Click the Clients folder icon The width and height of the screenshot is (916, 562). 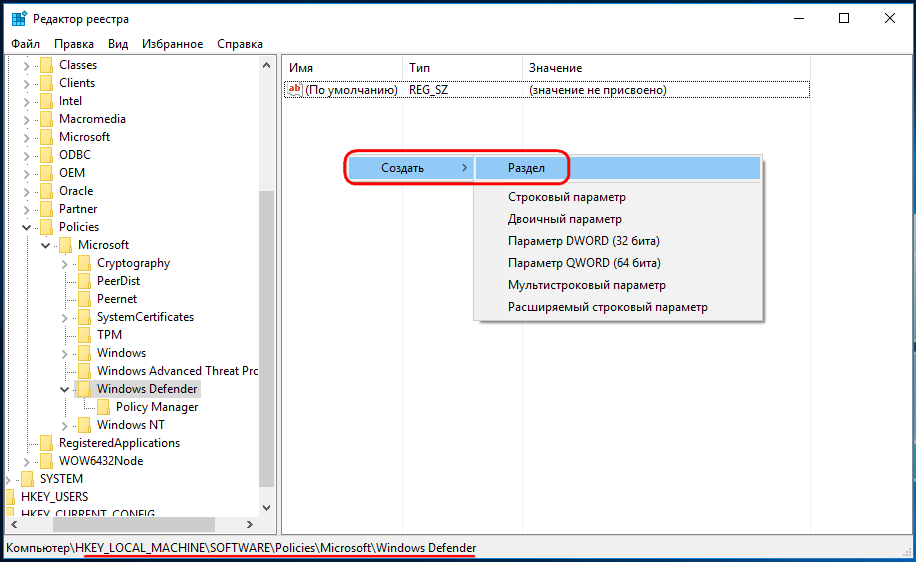(x=47, y=83)
